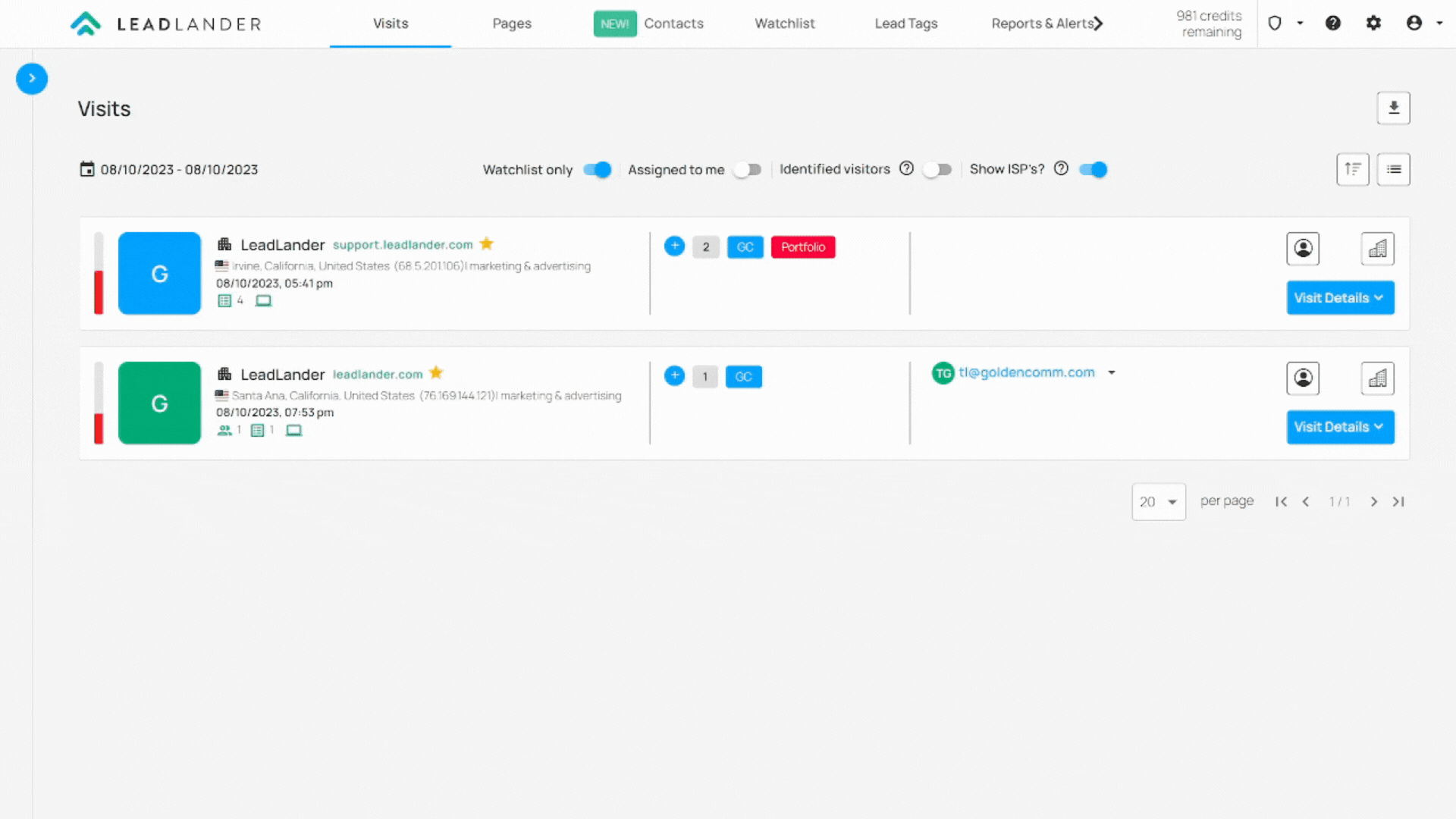Toggle Watchlist only filter on
1456x819 pixels.
(596, 169)
